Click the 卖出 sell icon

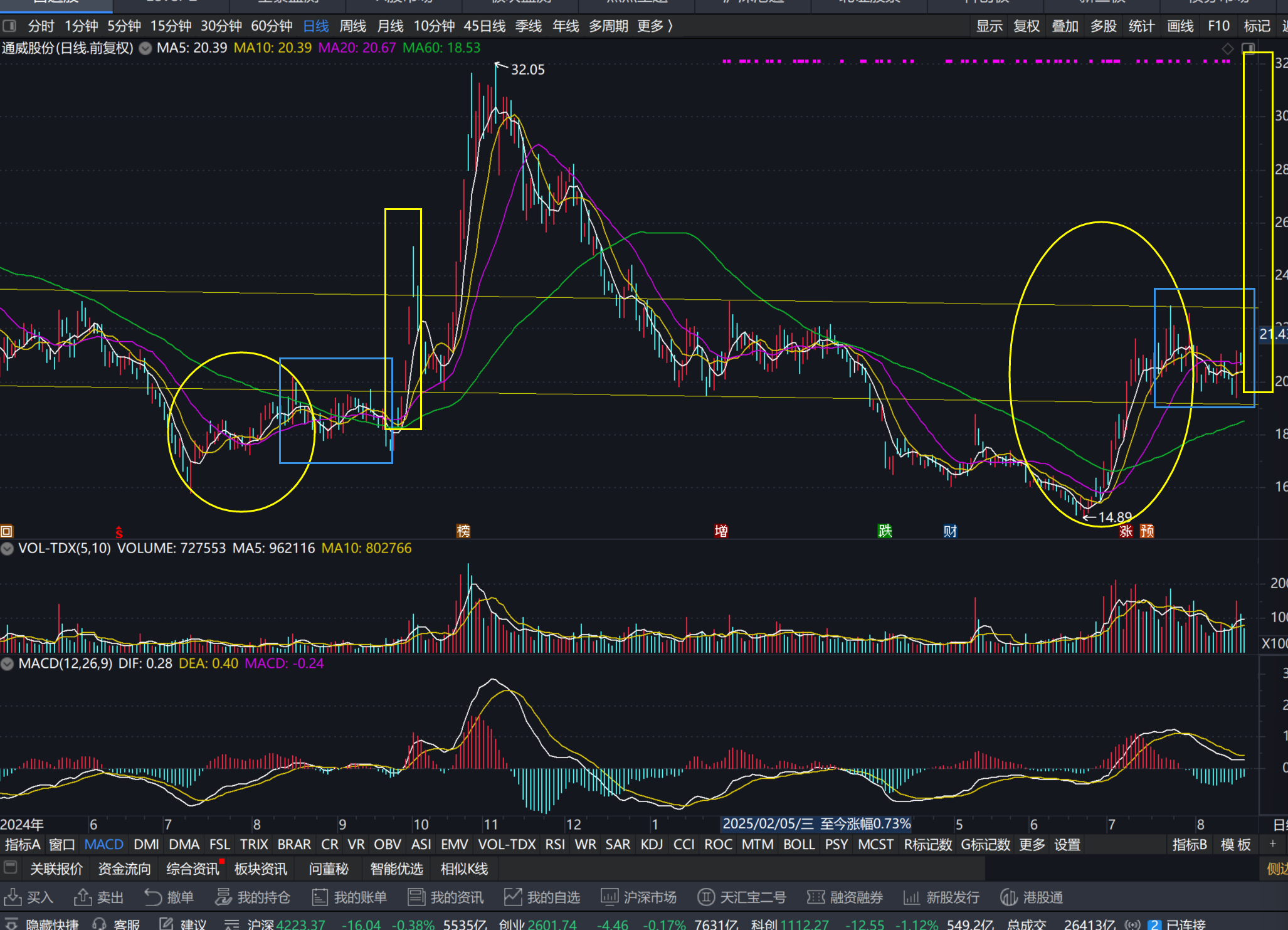(83, 897)
